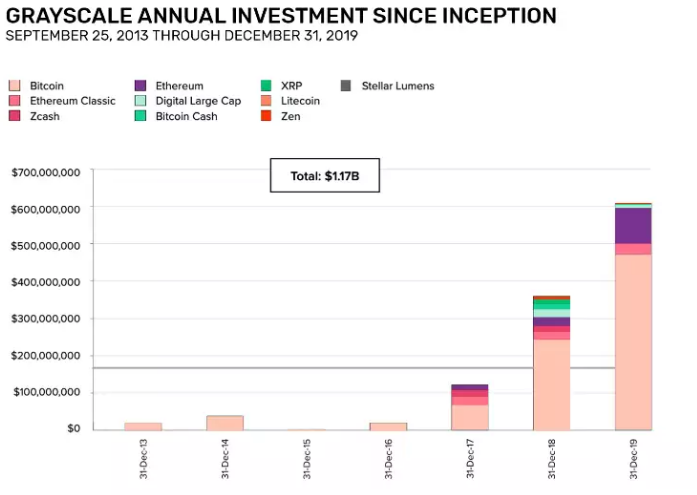Viewport: 697px width, 495px height.
Task: Click the purple Ethereum segment of the 31-Dec-19 bar
Action: point(633,226)
